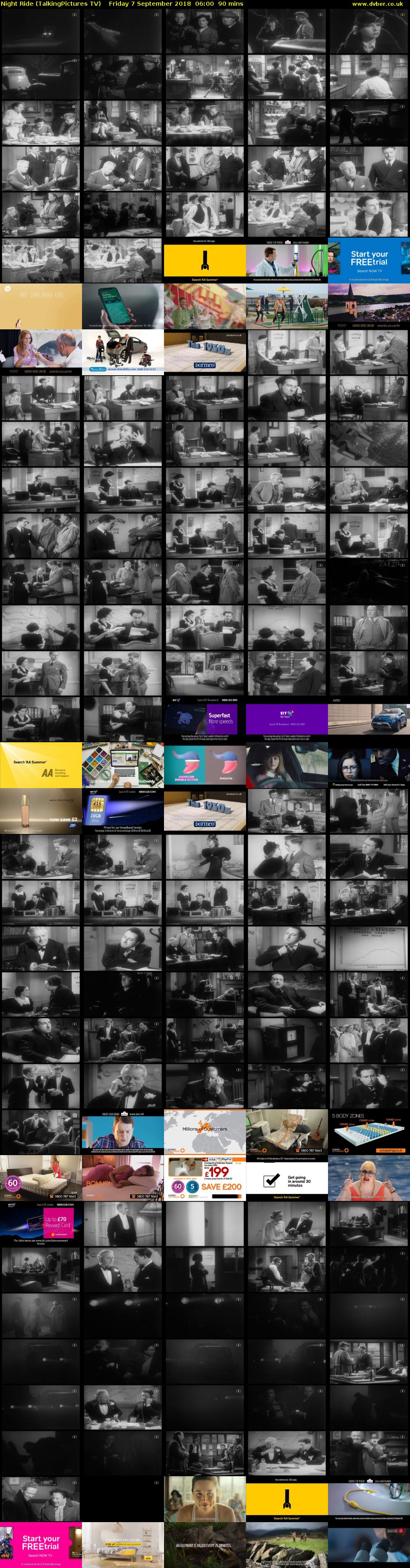The image size is (410, 1568).
Task: Select the mattress with guitar ad thumbnail
Action: (x=287, y=1132)
